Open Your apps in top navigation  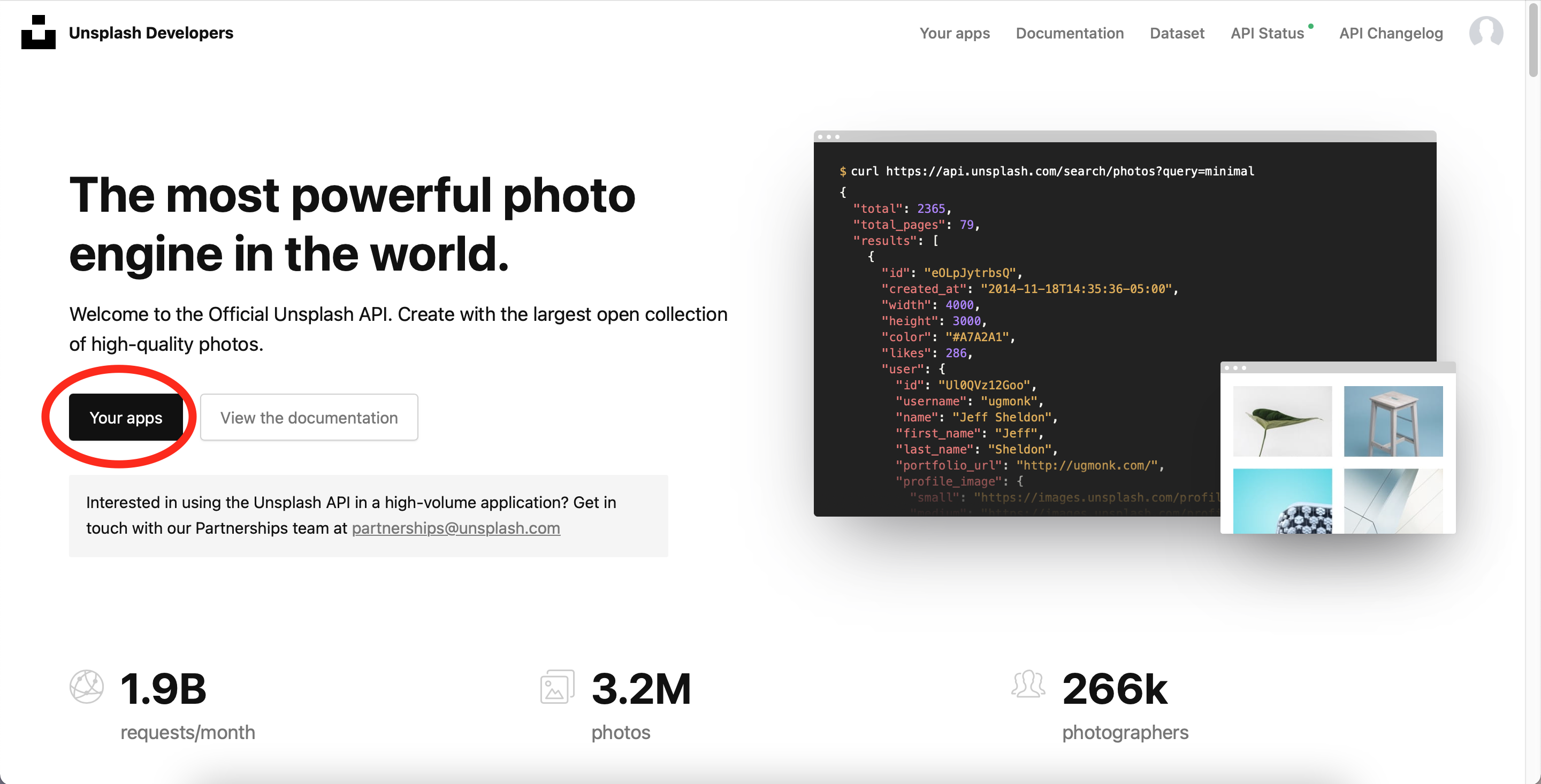[954, 34]
